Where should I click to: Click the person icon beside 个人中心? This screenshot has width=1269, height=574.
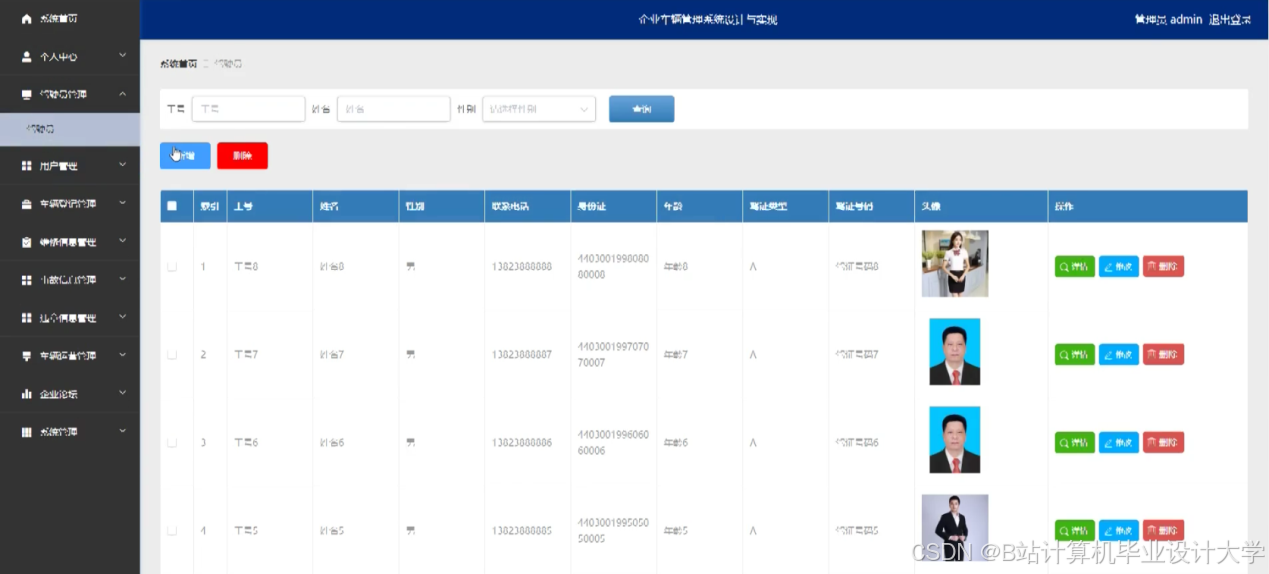pyautogui.click(x=27, y=57)
